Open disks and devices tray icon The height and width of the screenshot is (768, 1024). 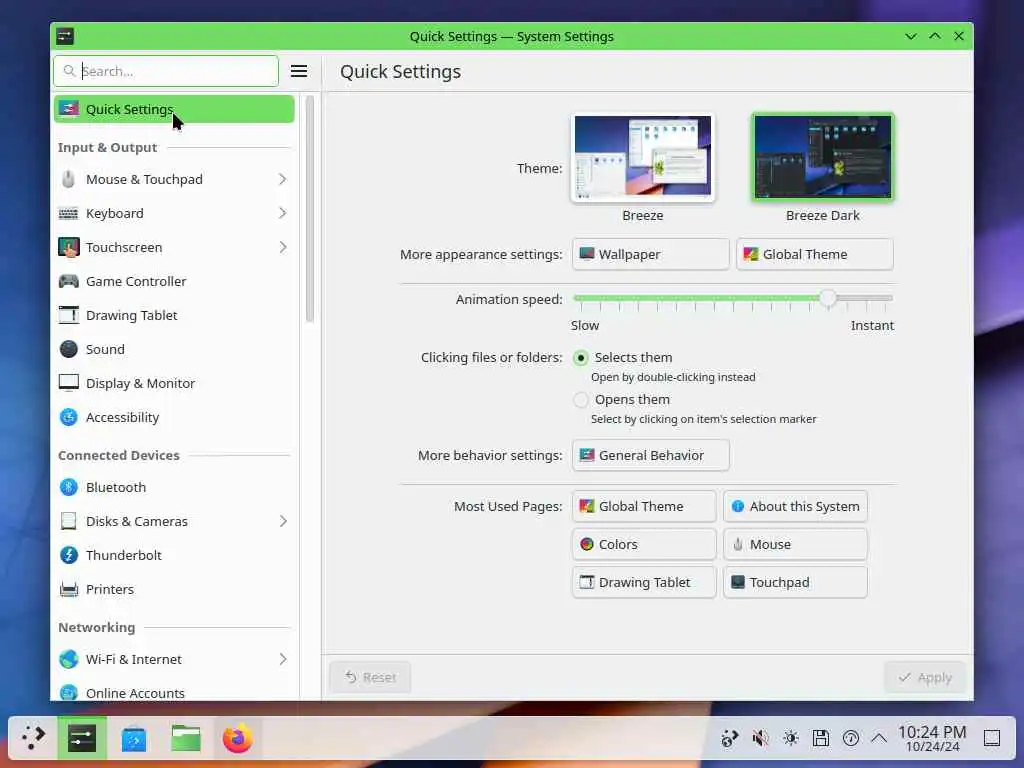pyautogui.click(x=821, y=738)
